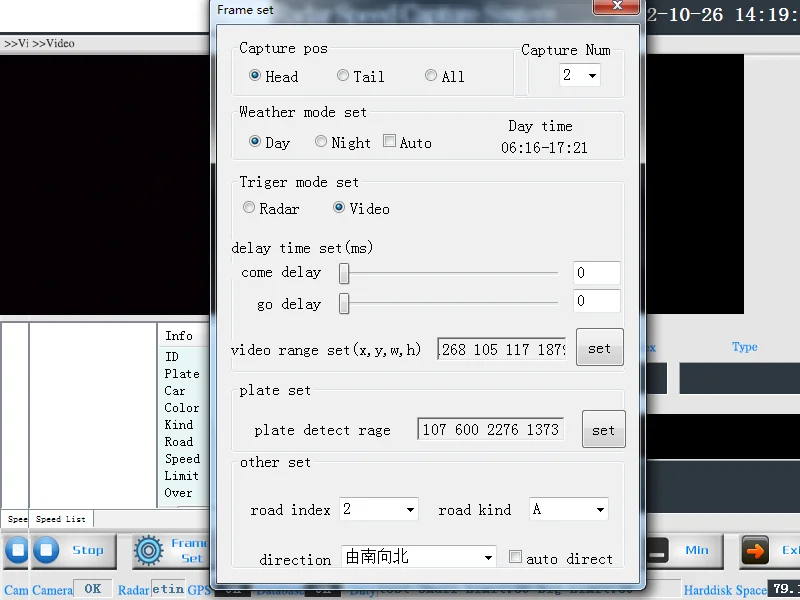
Task: Click the Frame Set gear icon
Action: point(149,550)
